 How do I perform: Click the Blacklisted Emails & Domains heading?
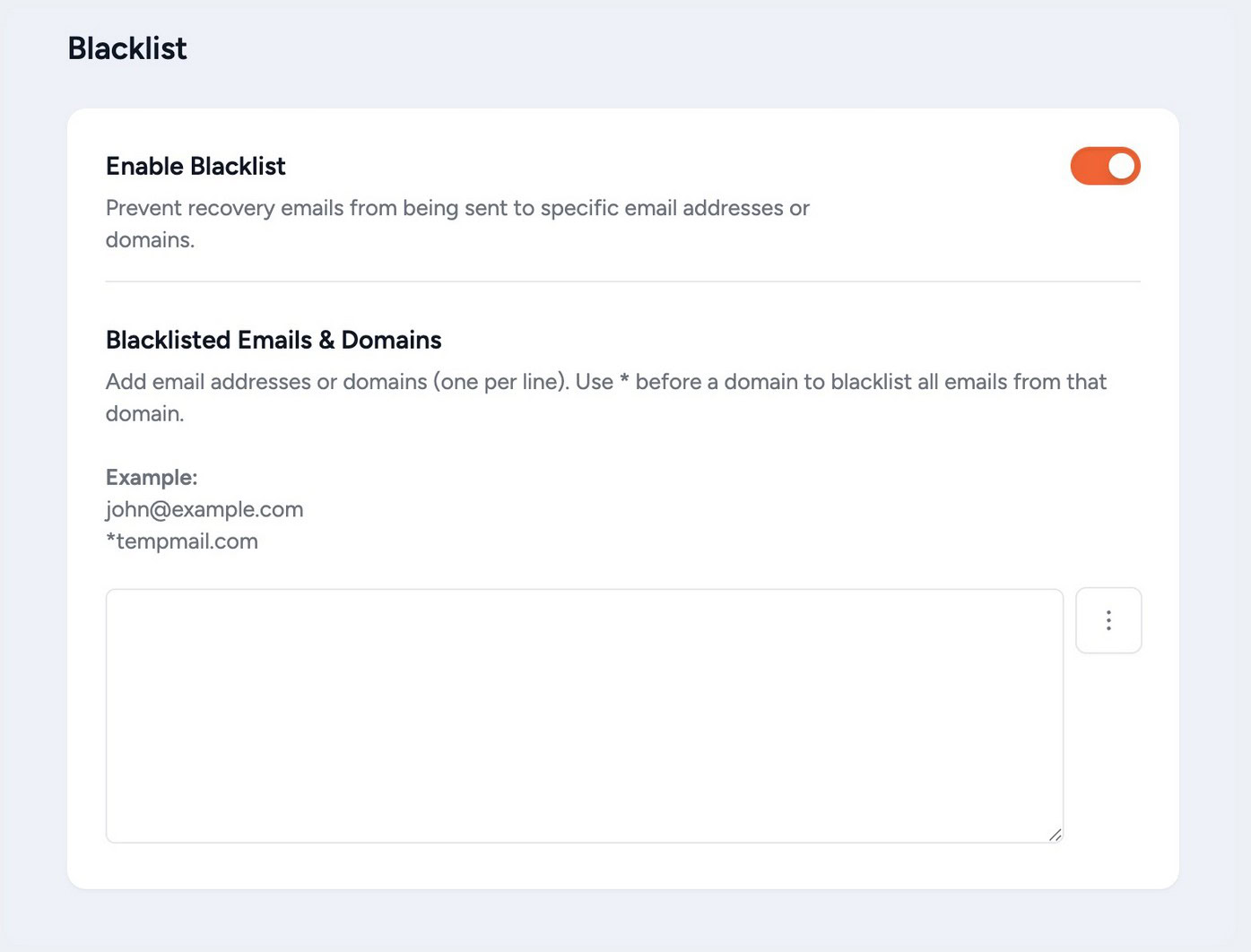click(274, 340)
